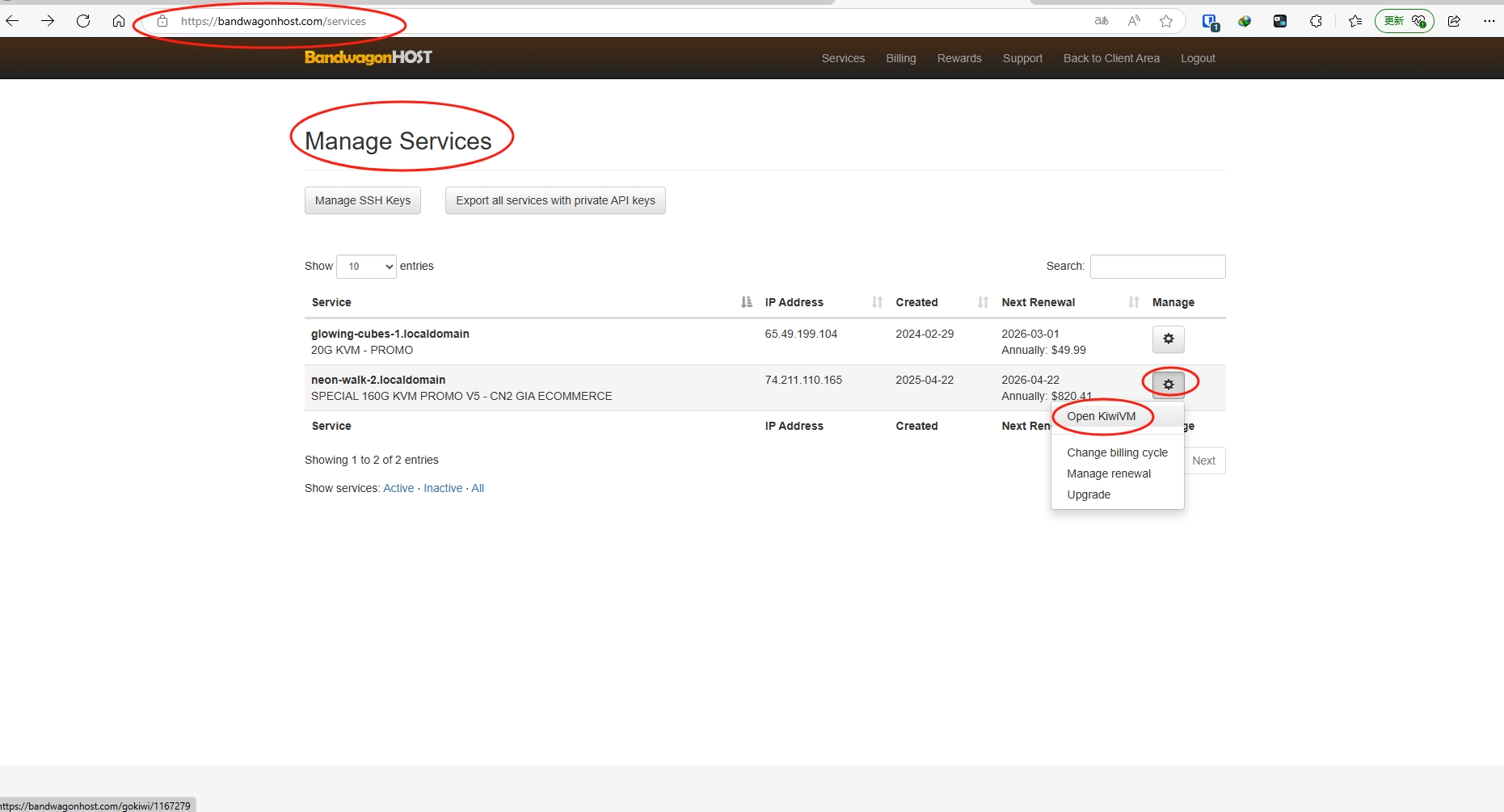1504x812 pixels.
Task: Expand the show entries count dropdown
Action: (x=366, y=267)
